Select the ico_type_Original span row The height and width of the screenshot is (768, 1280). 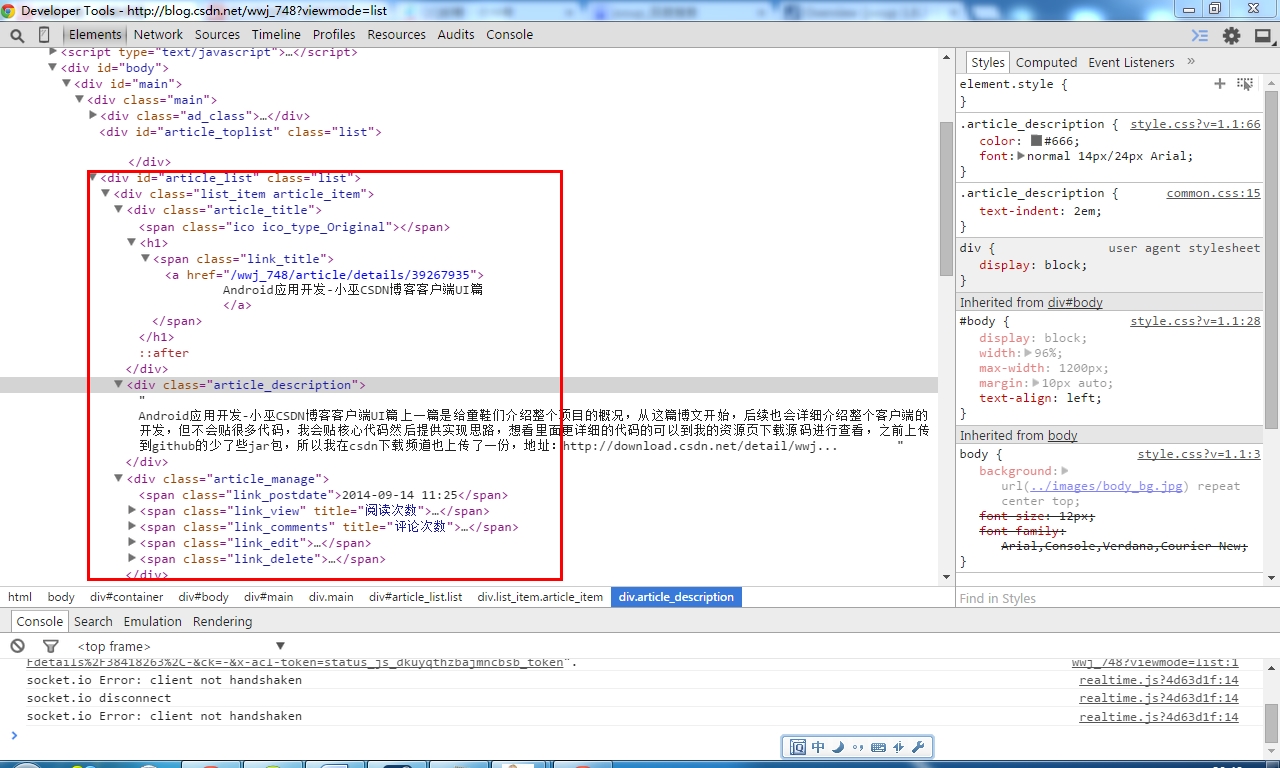295,227
